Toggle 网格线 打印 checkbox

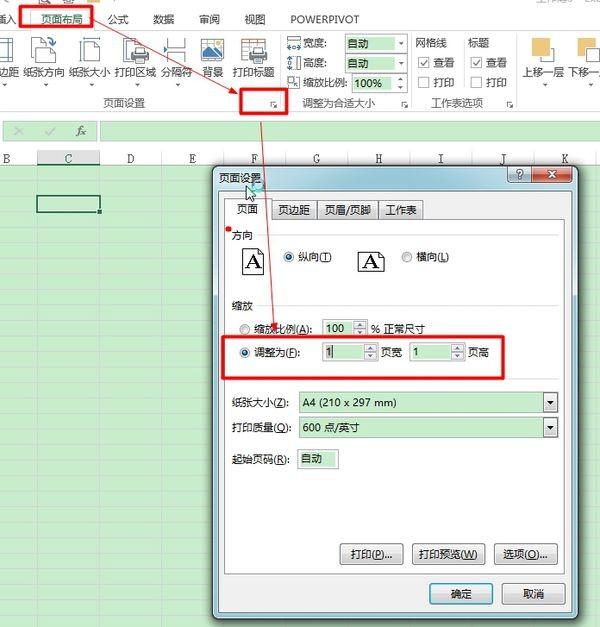pyautogui.click(x=424, y=82)
